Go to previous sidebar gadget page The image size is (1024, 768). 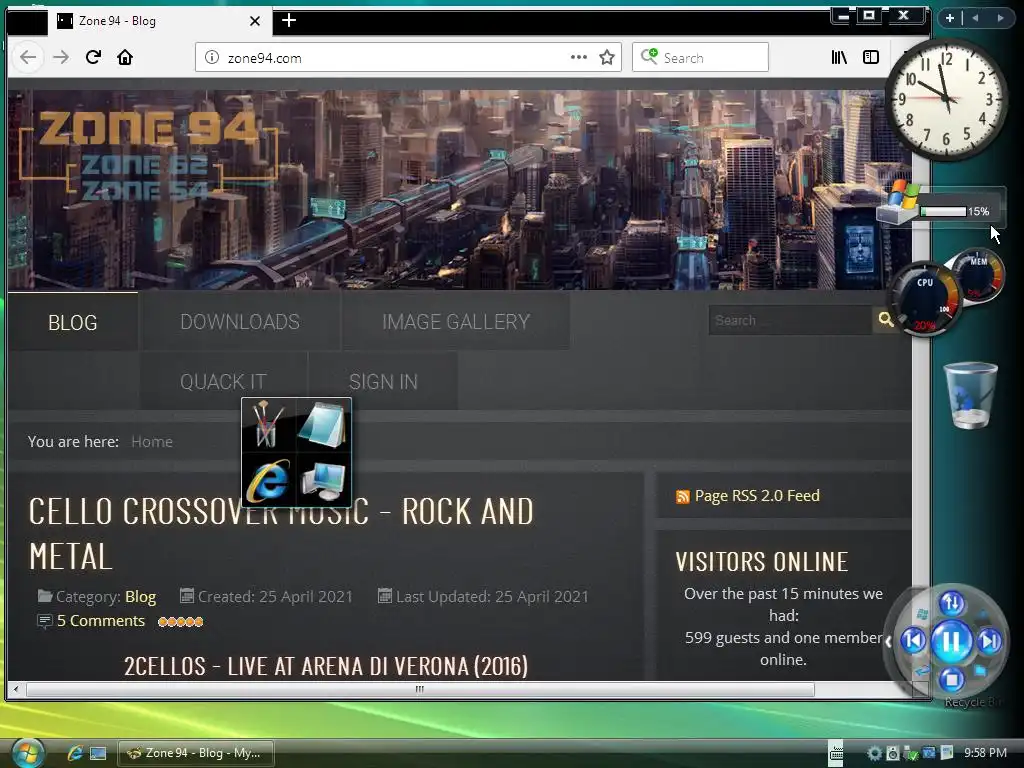coord(975,18)
